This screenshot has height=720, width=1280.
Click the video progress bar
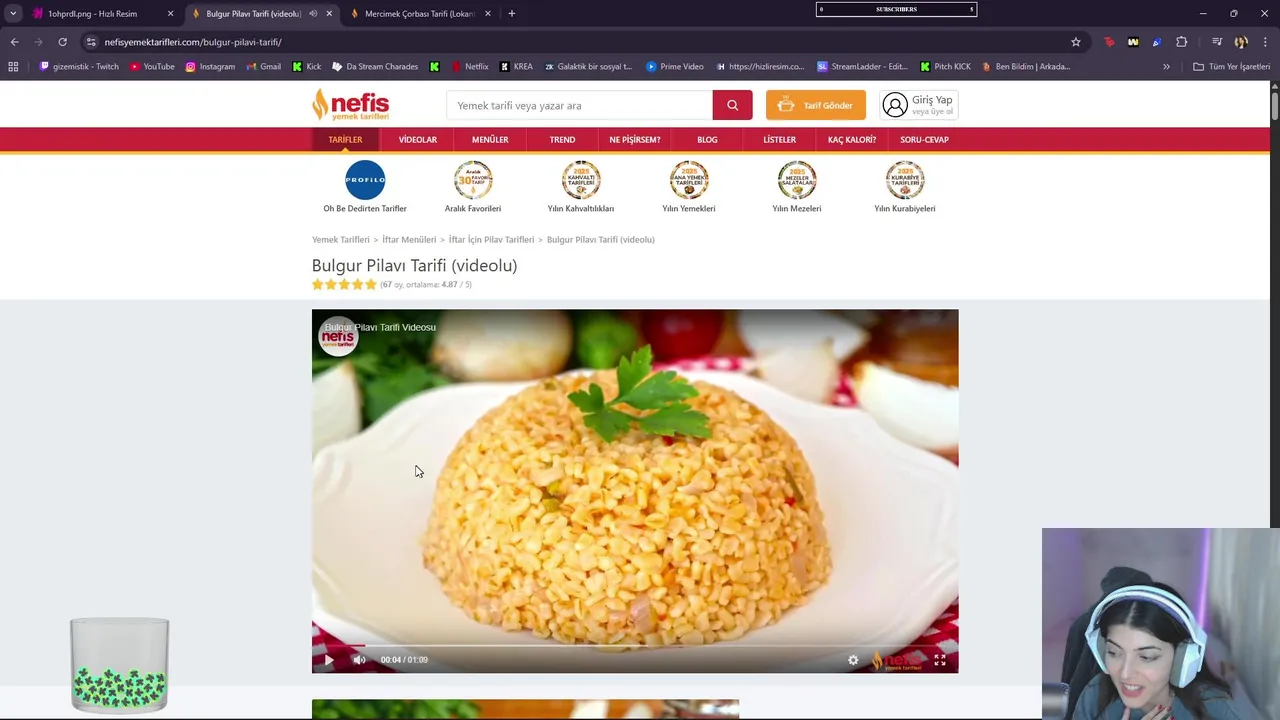pyautogui.click(x=635, y=646)
